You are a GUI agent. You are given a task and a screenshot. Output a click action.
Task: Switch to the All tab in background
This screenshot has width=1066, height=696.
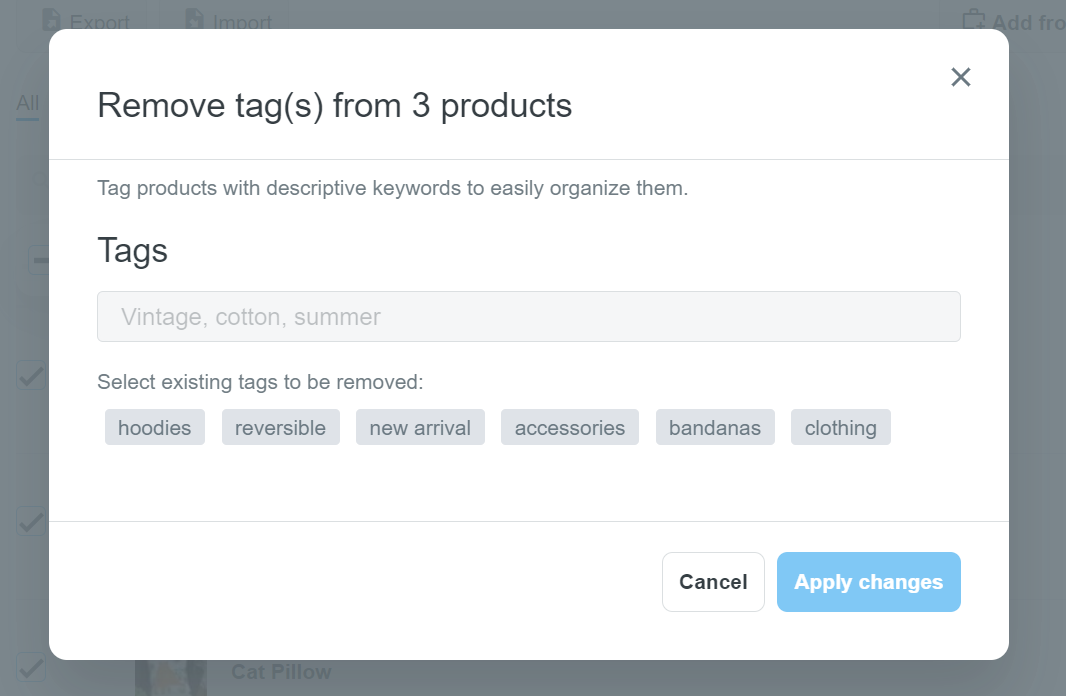[x=27, y=103]
